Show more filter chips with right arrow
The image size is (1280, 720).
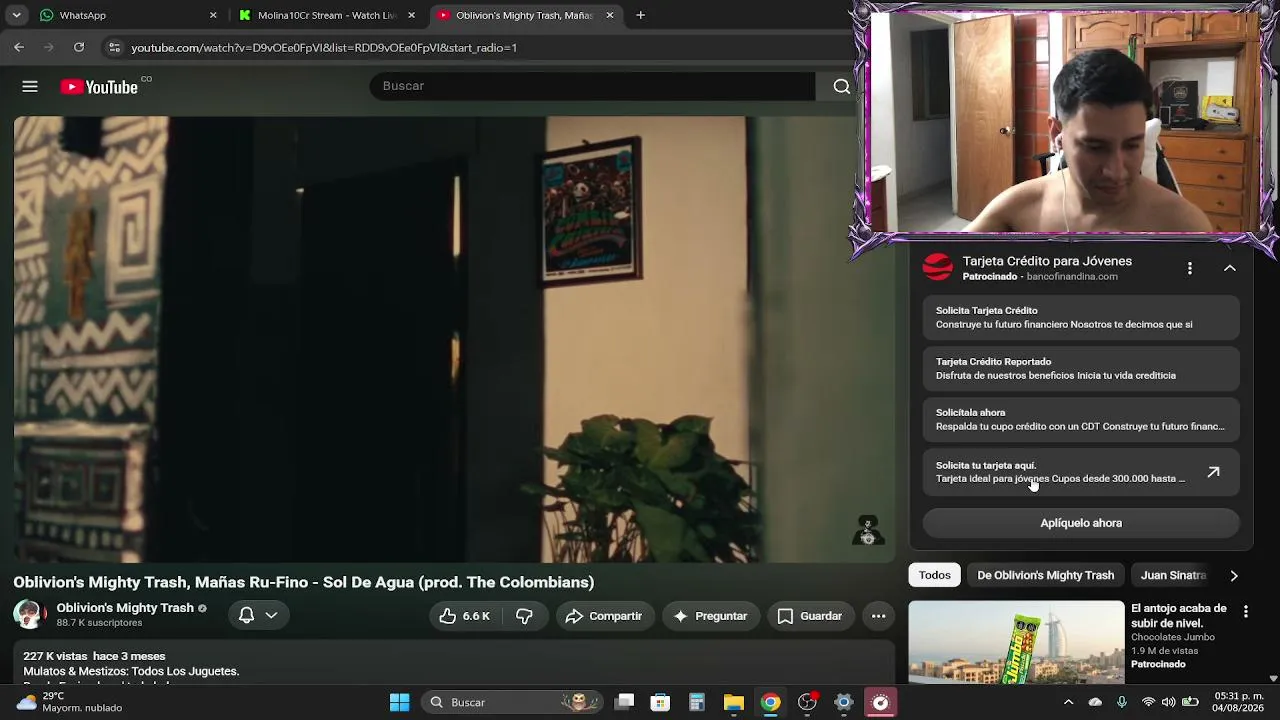tap(1233, 575)
